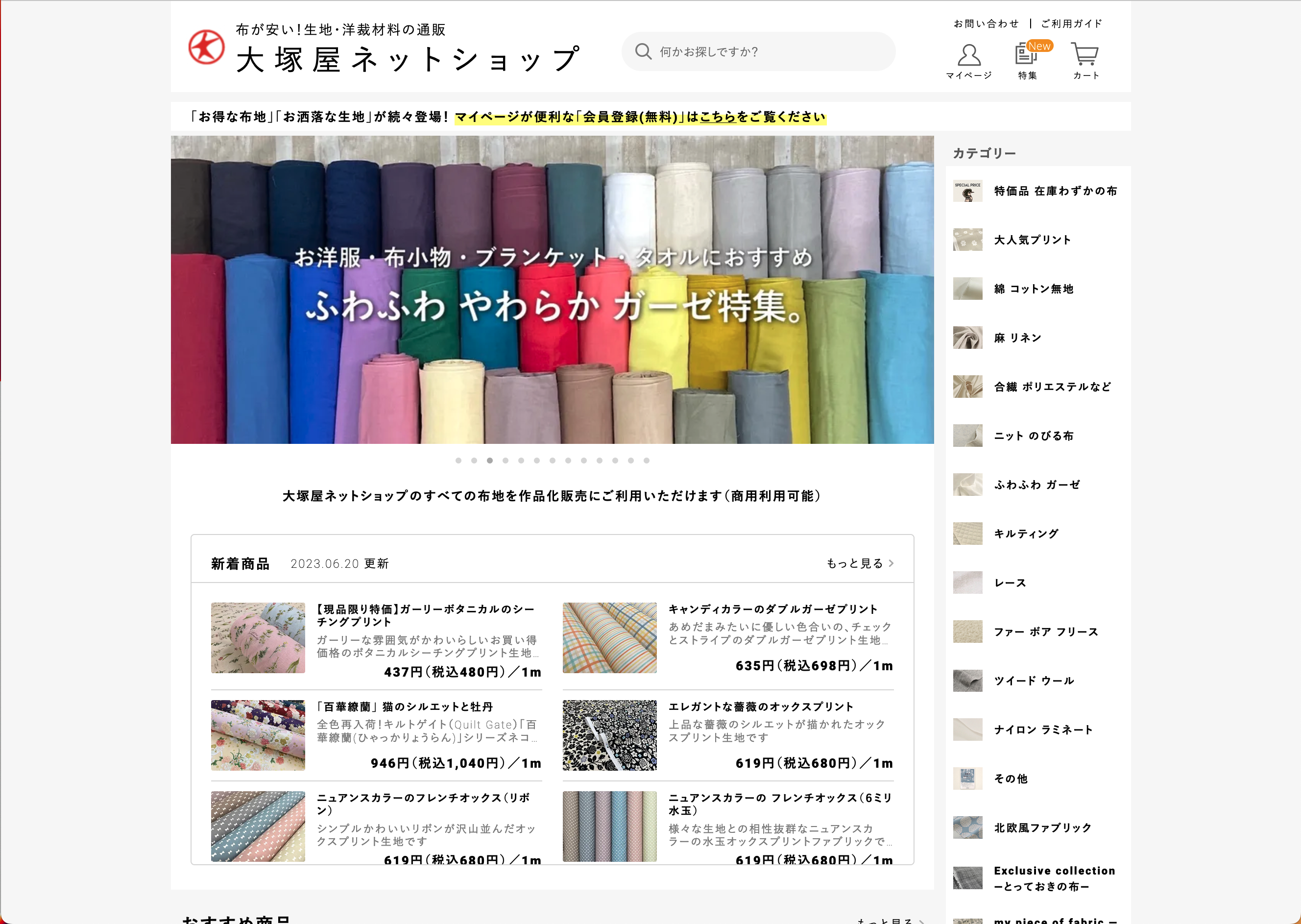Screen dimensions: 1301x924
Task: Open キャンディカラーのダブルガーゼプリント product link
Action: coord(772,609)
